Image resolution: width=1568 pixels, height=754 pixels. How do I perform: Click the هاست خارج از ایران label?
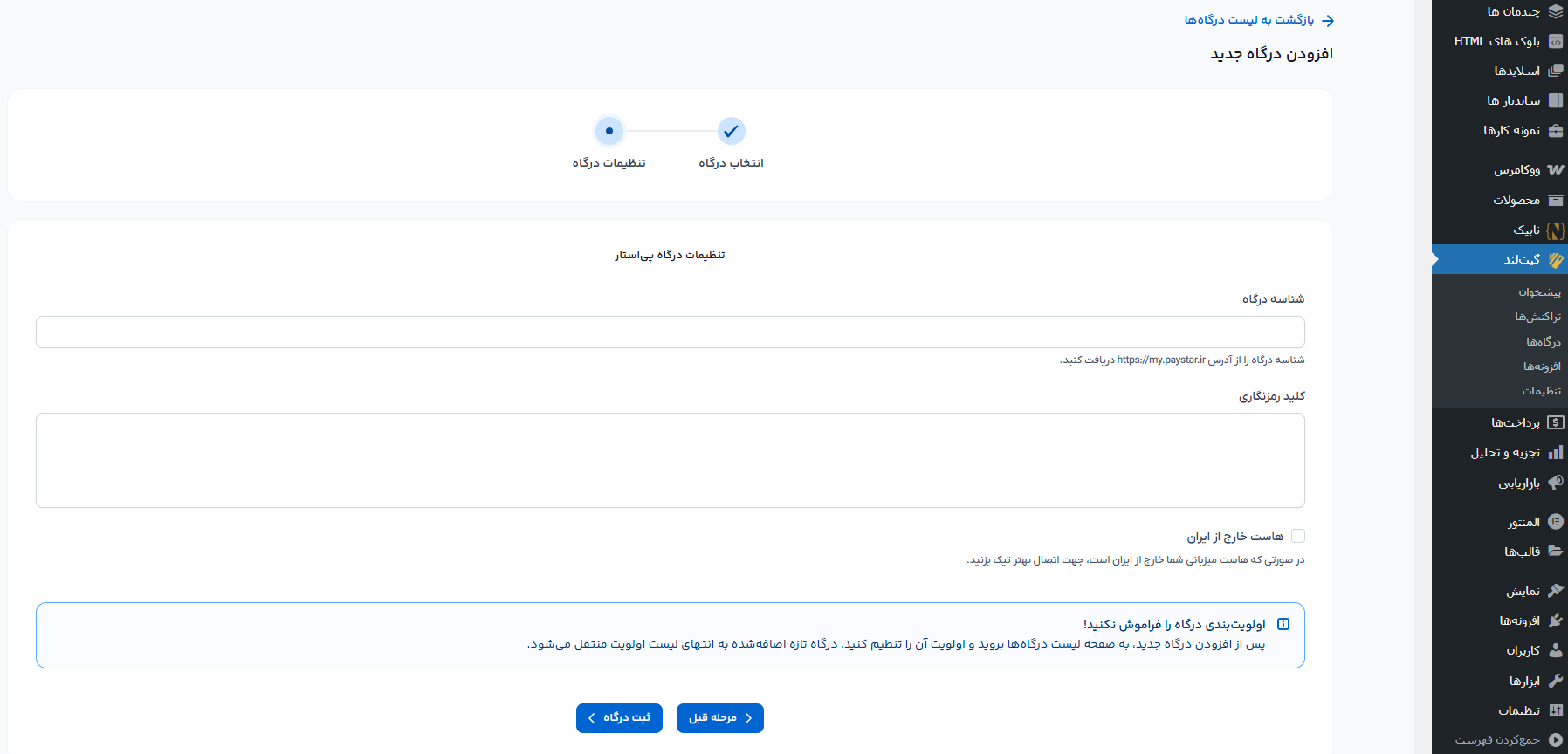pos(1234,537)
